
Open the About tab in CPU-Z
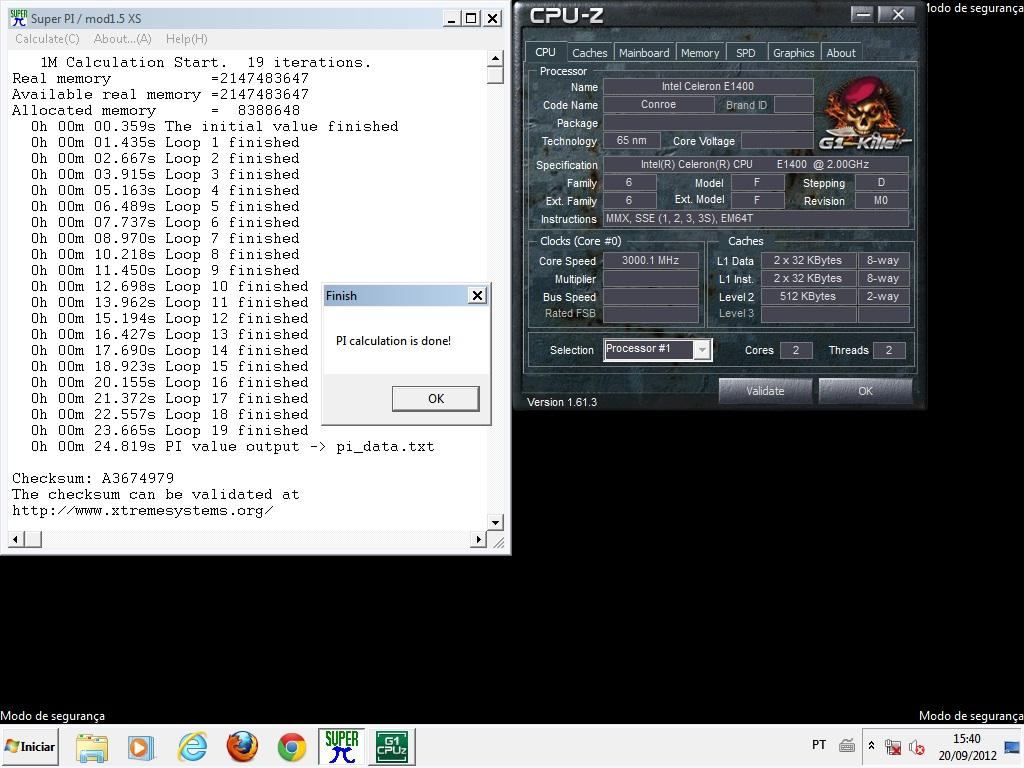(x=840, y=53)
